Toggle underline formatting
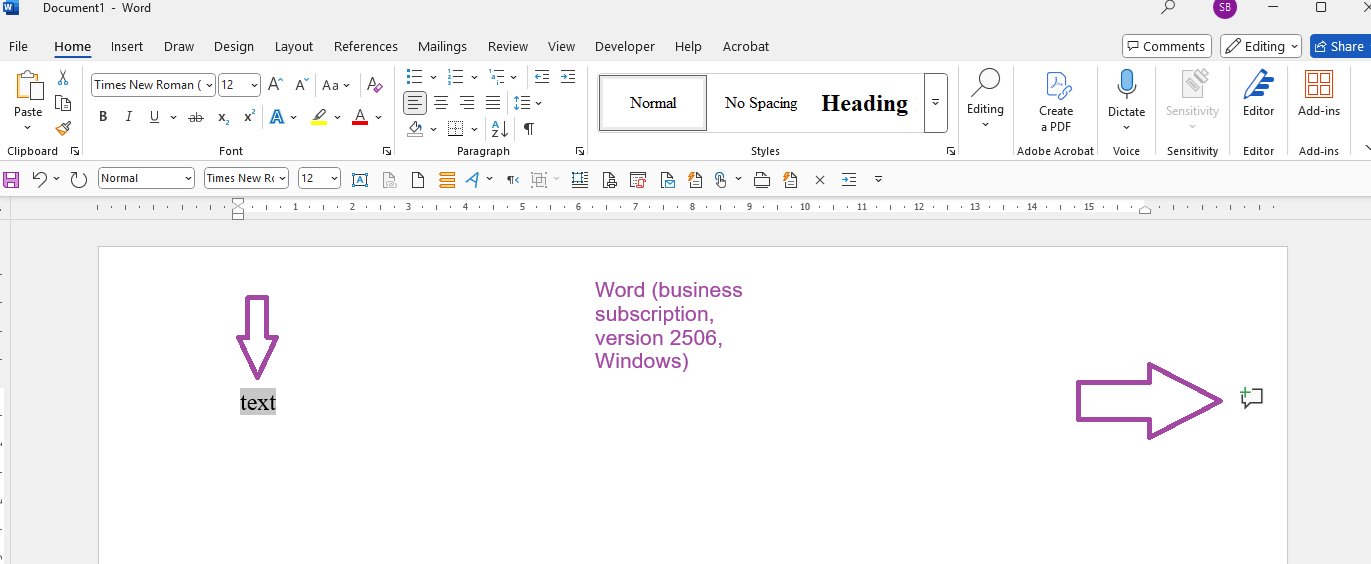Viewport: 1371px width, 564px height. [154, 117]
